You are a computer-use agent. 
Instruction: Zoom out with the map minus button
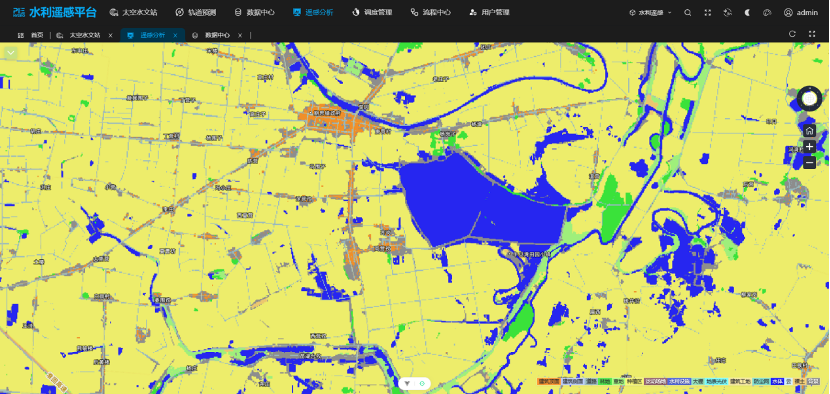[809, 163]
